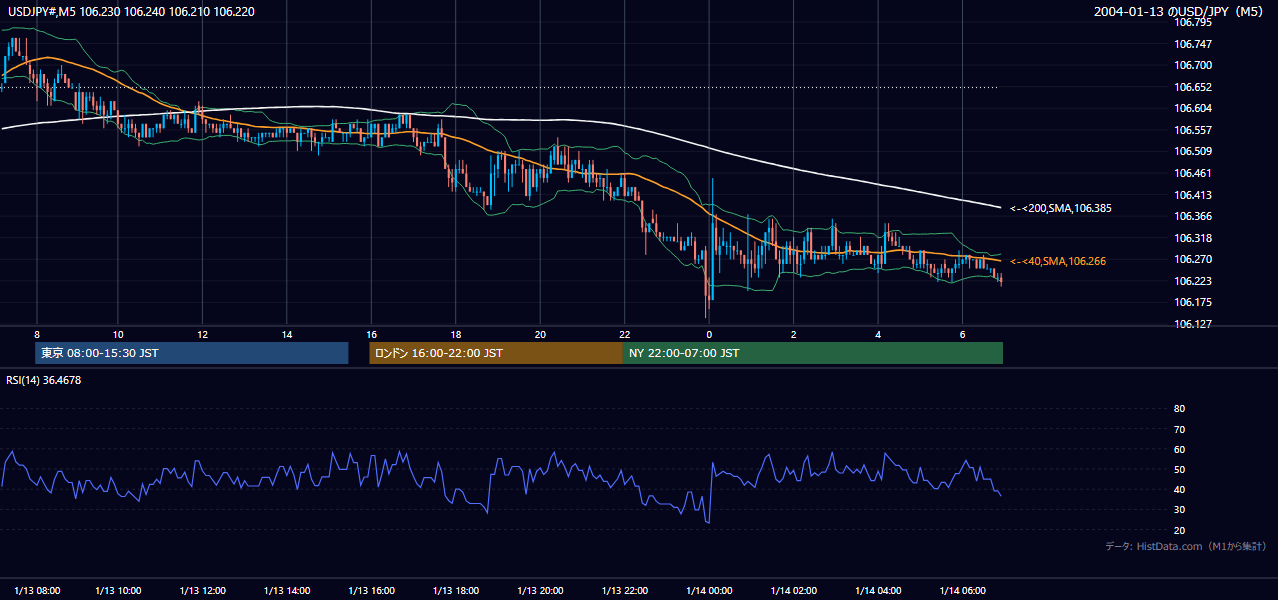Click RSI level 50 on scale
Screen dimensions: 1278x600
pyautogui.click(x=1179, y=469)
